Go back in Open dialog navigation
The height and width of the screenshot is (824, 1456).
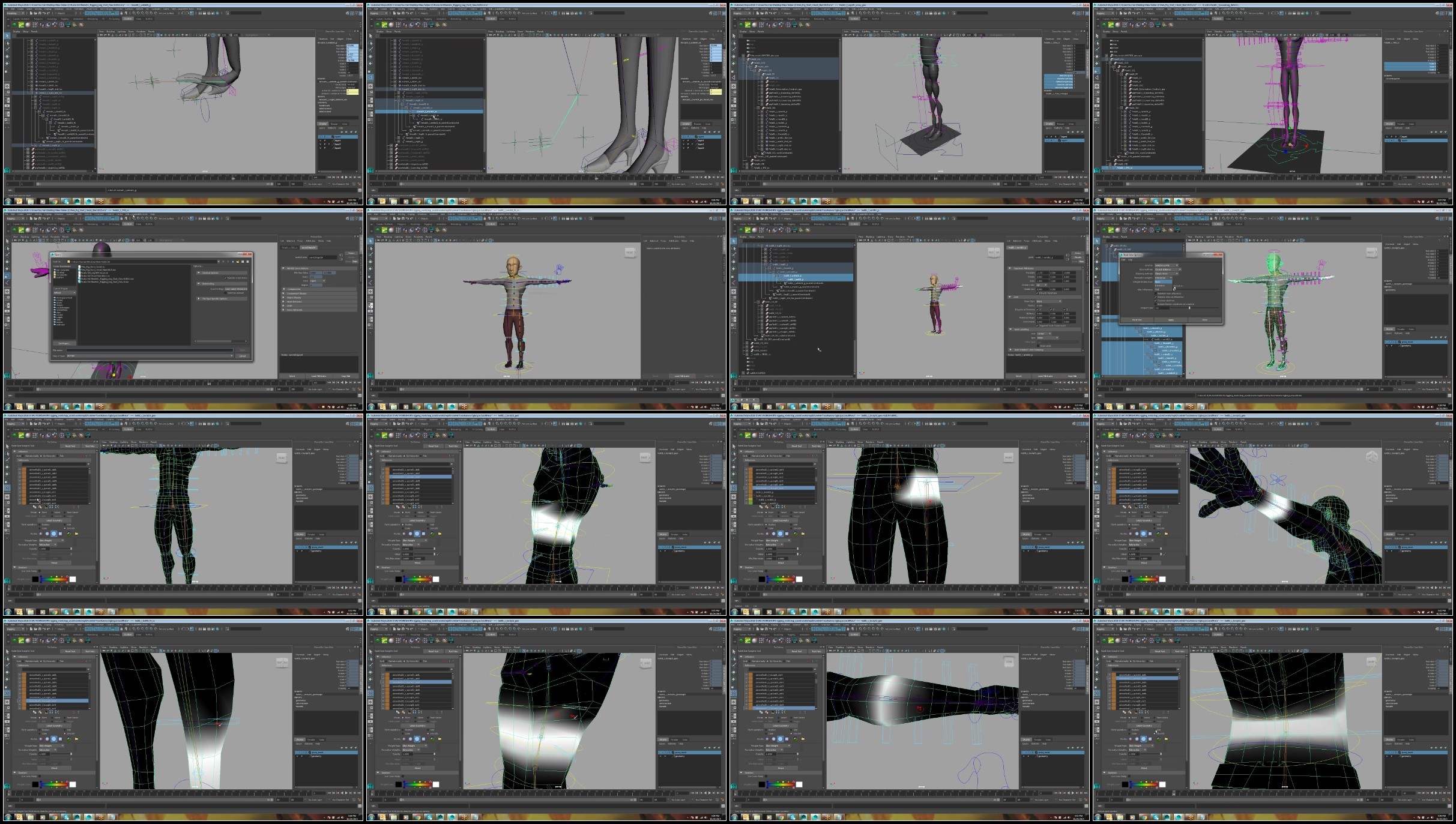coord(223,262)
